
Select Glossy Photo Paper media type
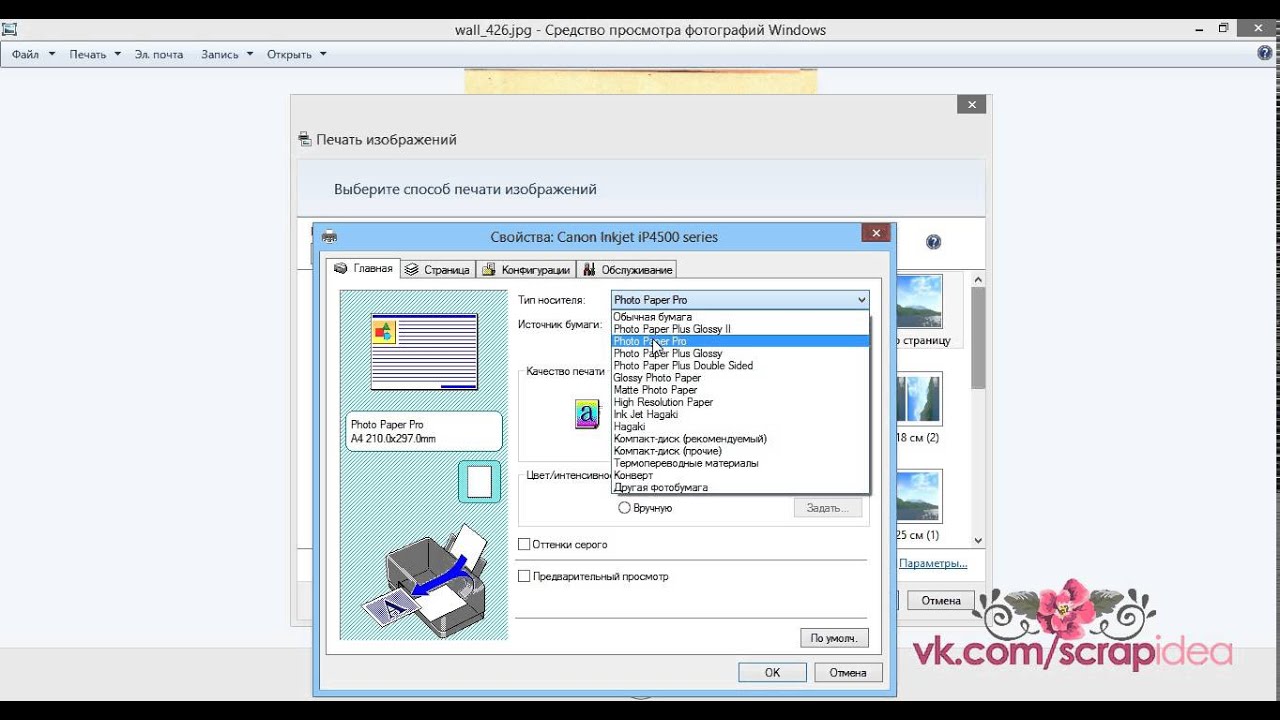[x=740, y=378]
